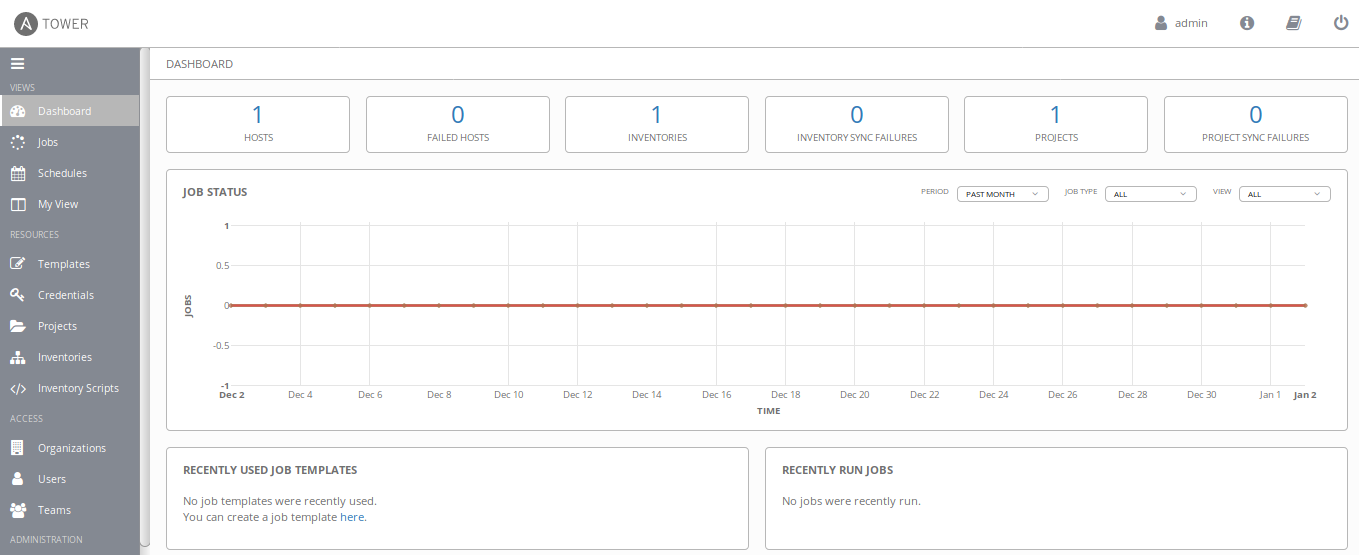Click the Project Sync Failures tile
Image resolution: width=1359 pixels, height=555 pixels.
(1255, 124)
